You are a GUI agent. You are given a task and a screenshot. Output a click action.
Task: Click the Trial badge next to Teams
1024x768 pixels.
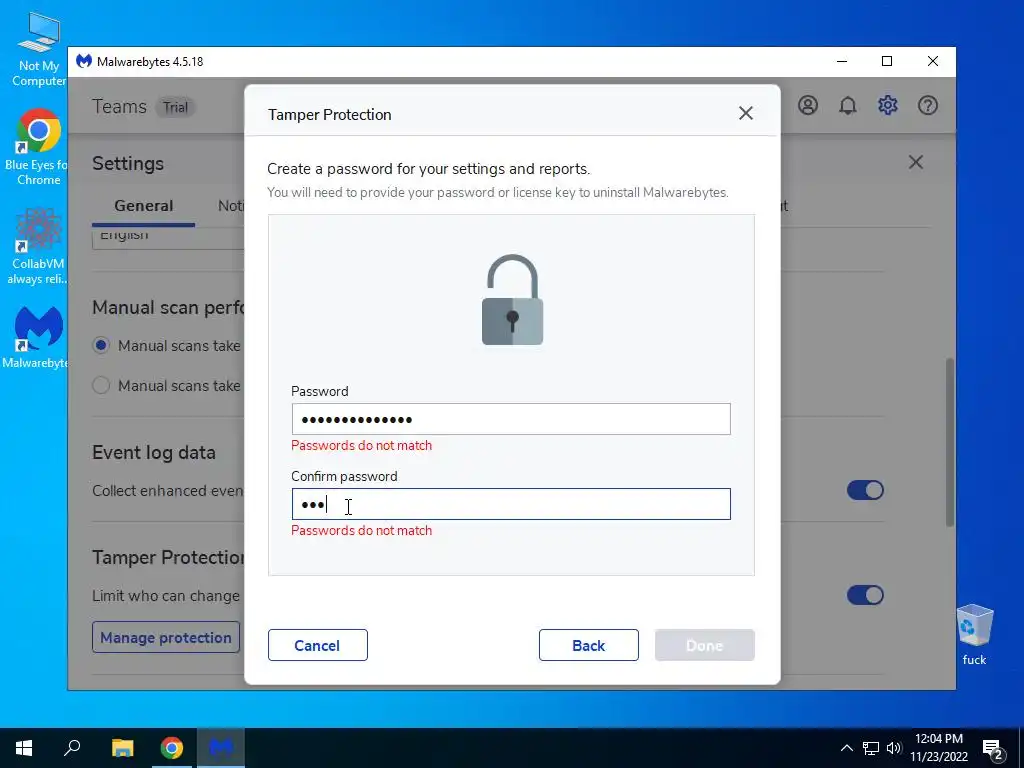pyautogui.click(x=175, y=107)
